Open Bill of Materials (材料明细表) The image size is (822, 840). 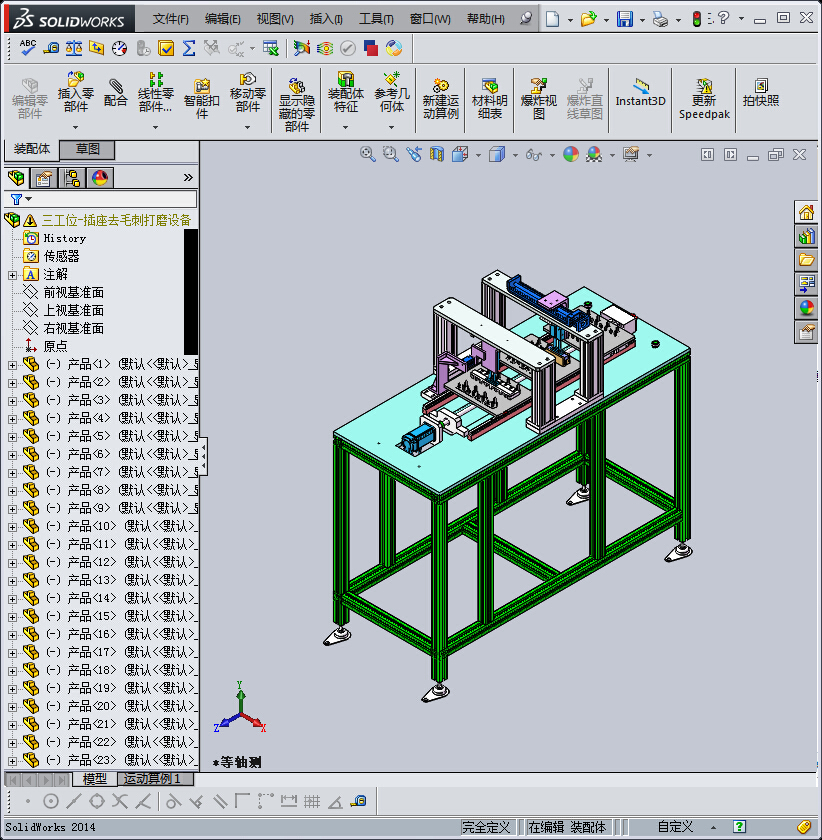(489, 99)
